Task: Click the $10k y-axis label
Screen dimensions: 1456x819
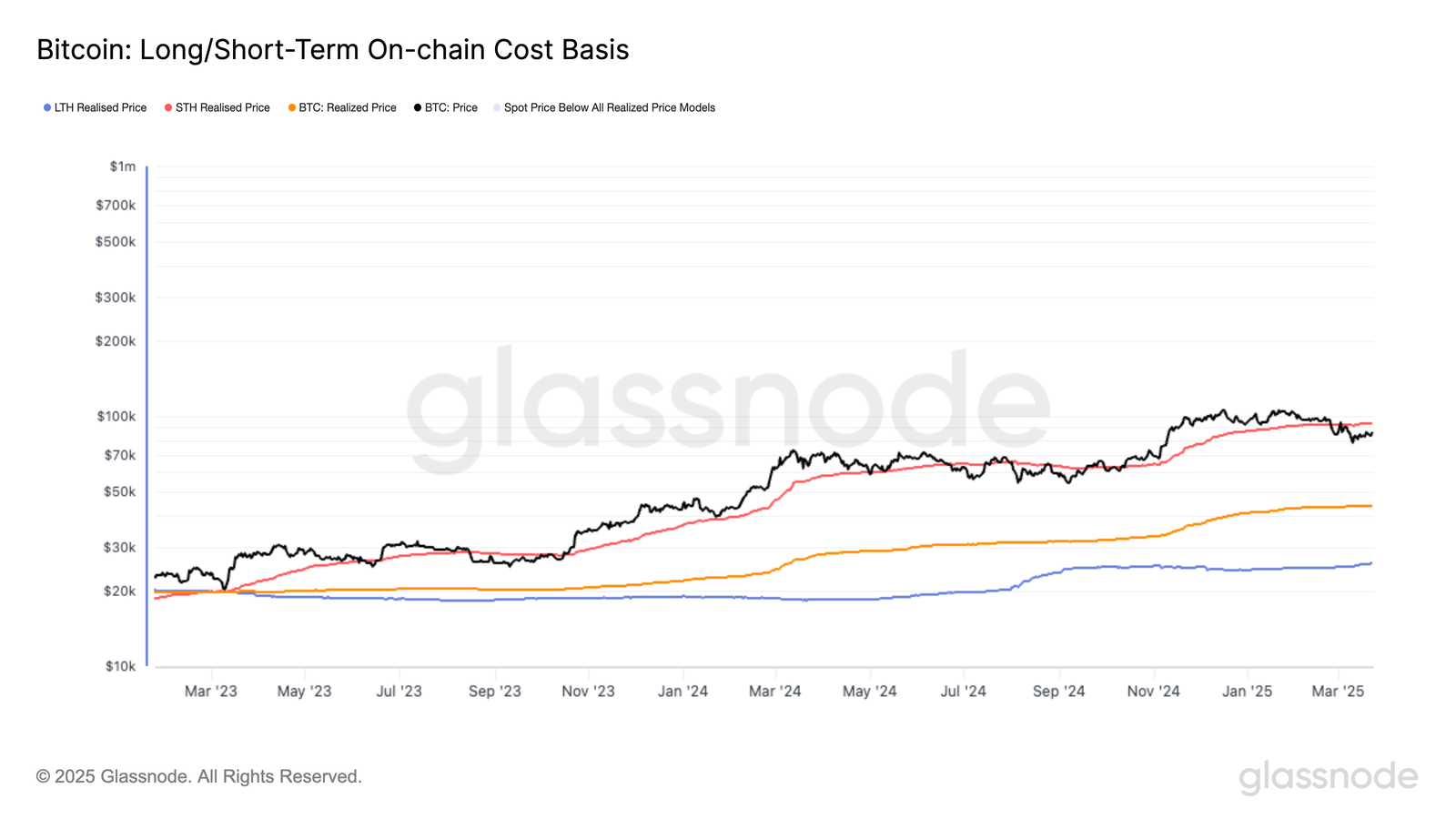Action: tap(120, 666)
